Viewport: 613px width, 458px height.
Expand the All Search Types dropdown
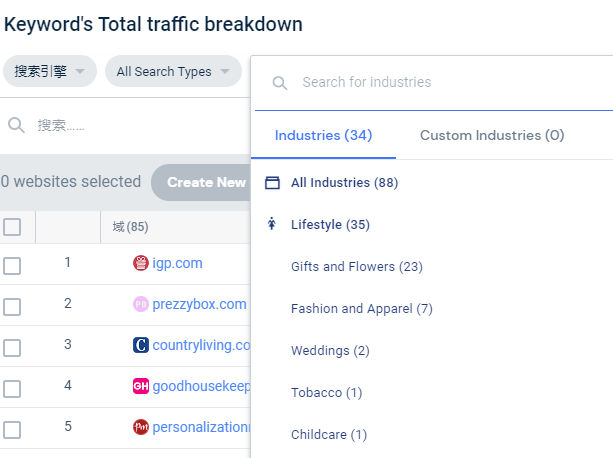pos(173,72)
